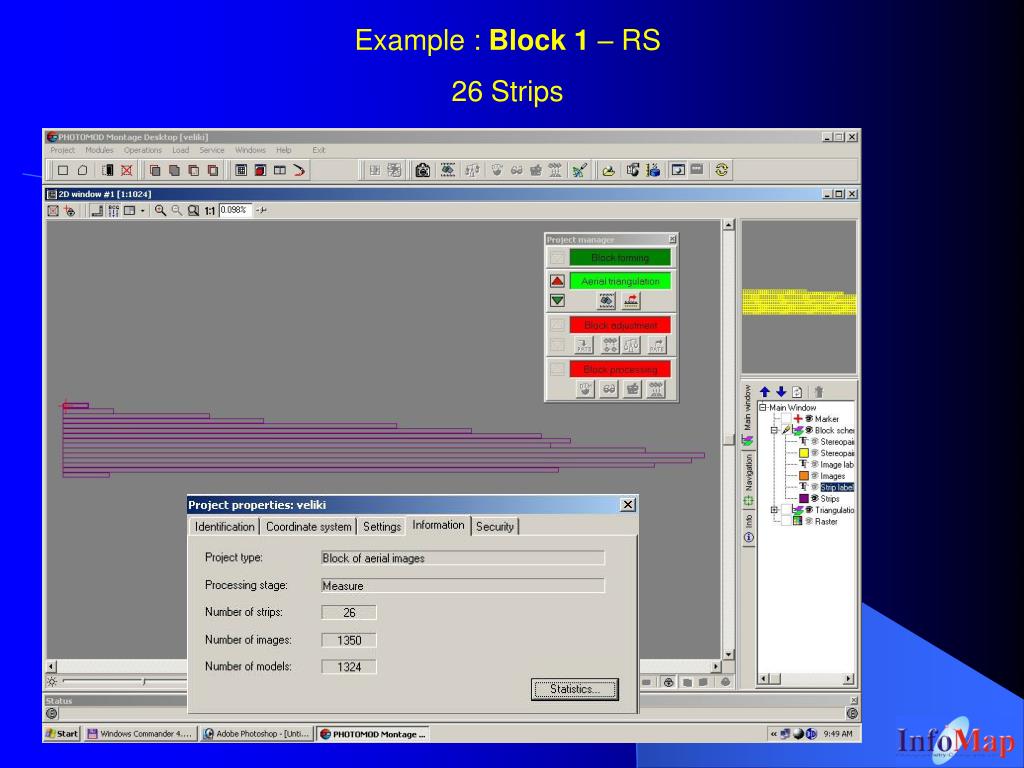Click the glasses icon under Block processing
The height and width of the screenshot is (768, 1024).
(x=609, y=389)
